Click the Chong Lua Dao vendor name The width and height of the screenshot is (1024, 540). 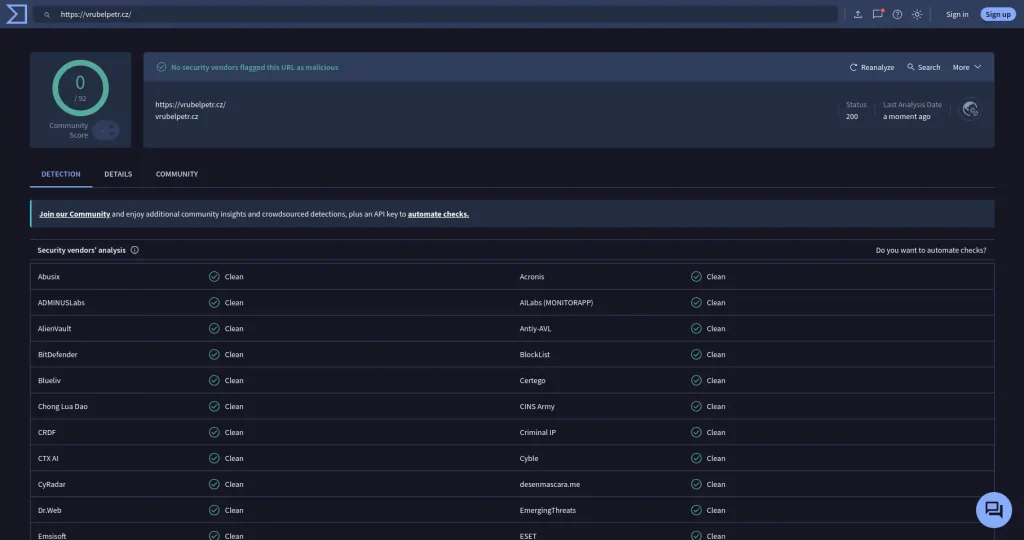[x=63, y=406]
